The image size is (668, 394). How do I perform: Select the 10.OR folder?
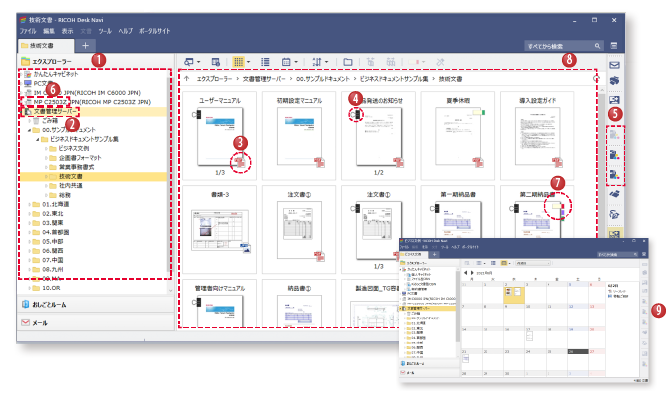pos(51,288)
